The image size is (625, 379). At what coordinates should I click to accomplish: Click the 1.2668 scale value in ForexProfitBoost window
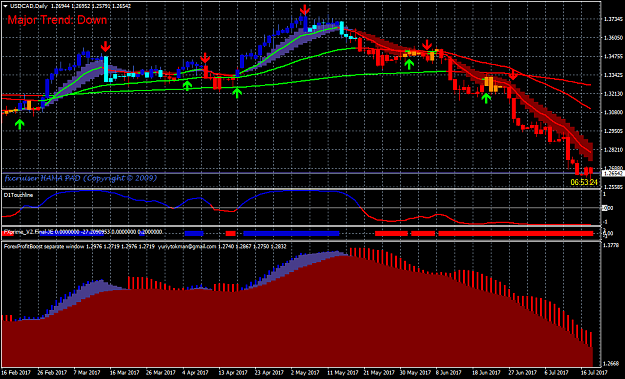pos(612,363)
